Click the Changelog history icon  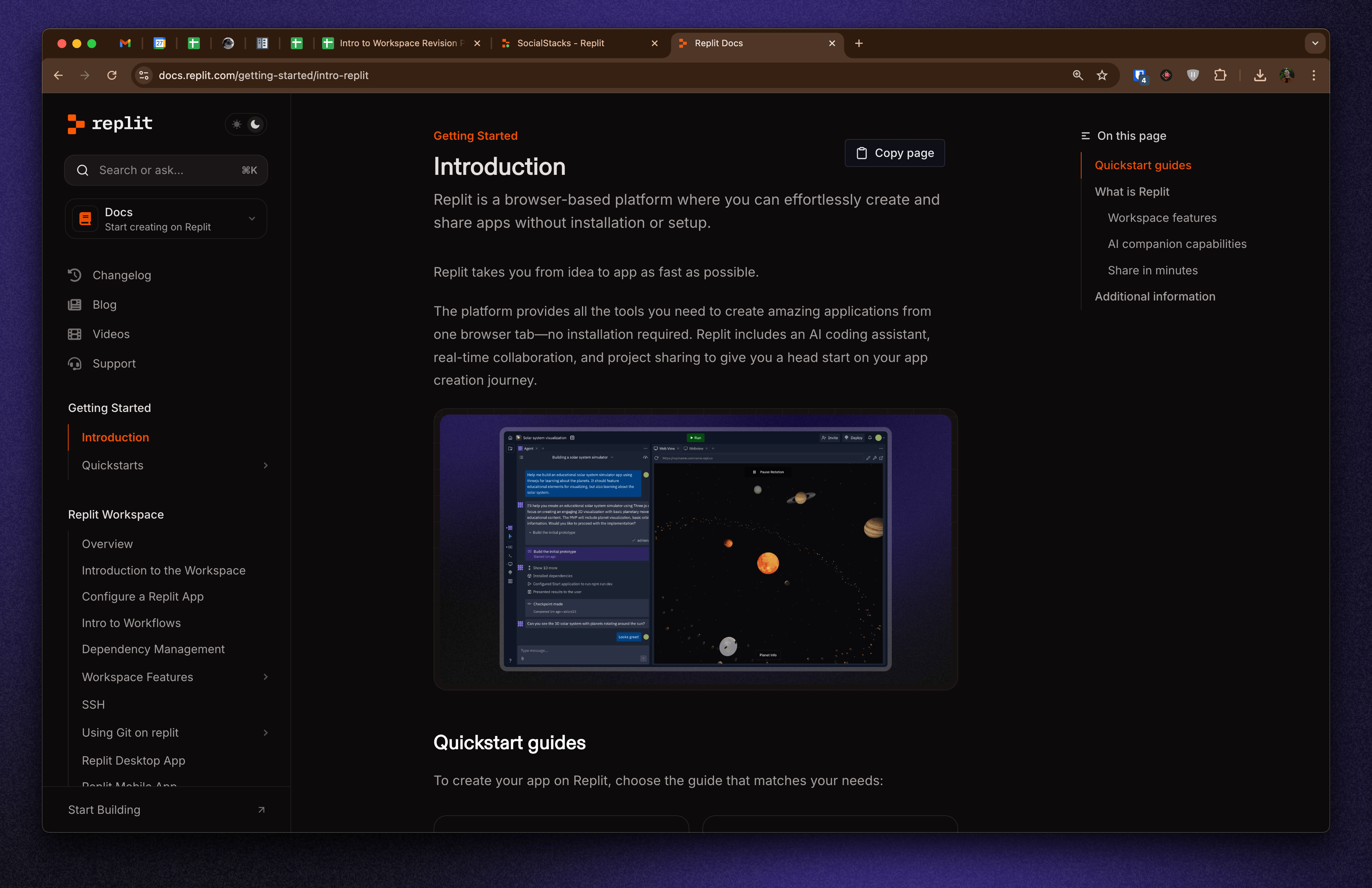pyautogui.click(x=75, y=275)
